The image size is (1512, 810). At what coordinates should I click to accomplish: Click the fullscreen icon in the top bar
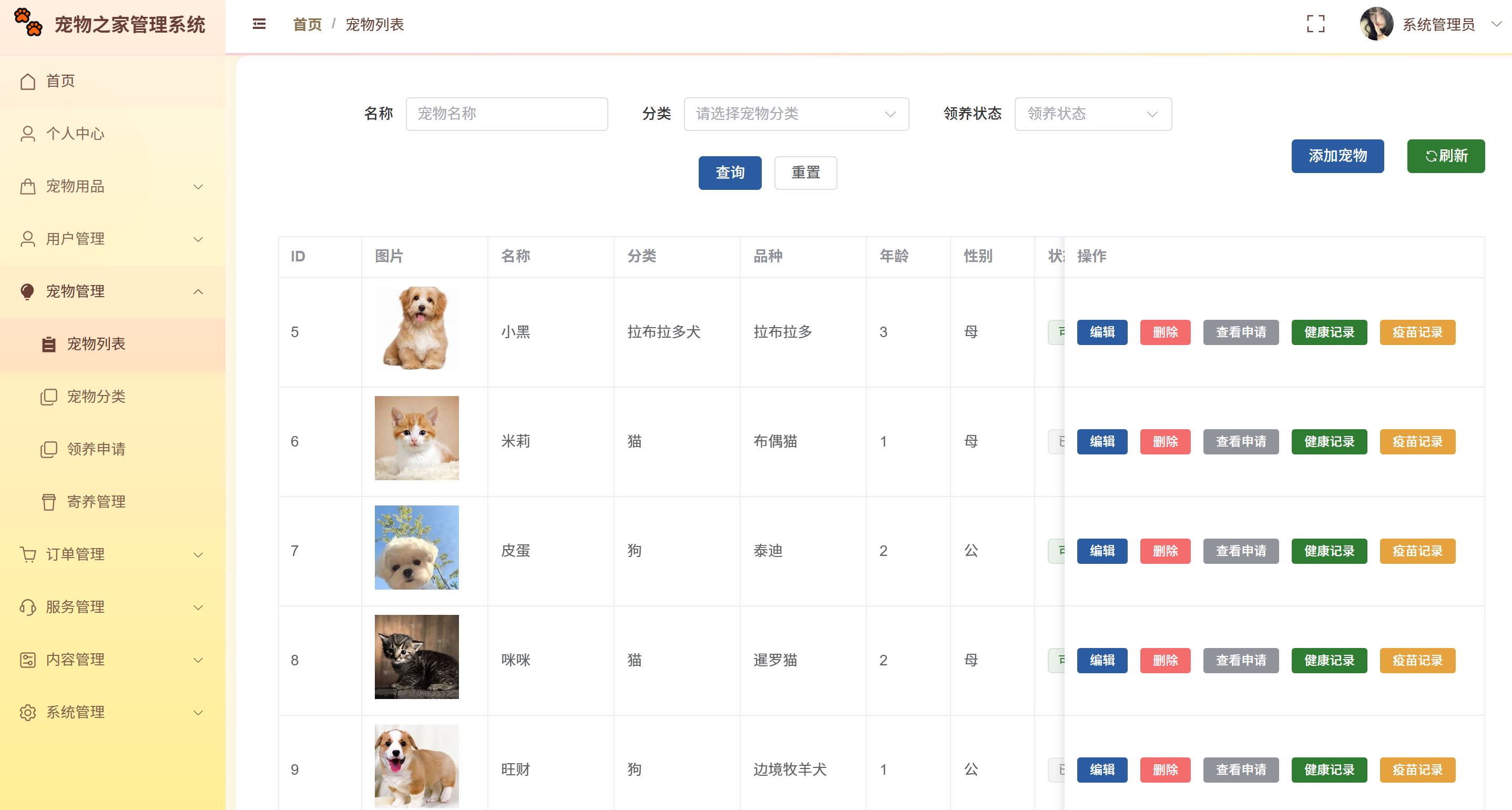[x=1316, y=24]
